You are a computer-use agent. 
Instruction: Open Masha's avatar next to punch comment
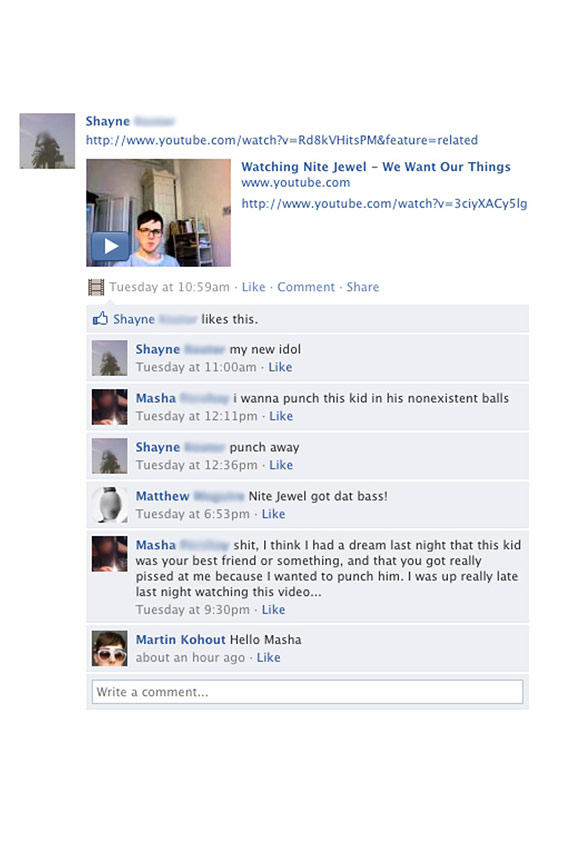[x=110, y=407]
